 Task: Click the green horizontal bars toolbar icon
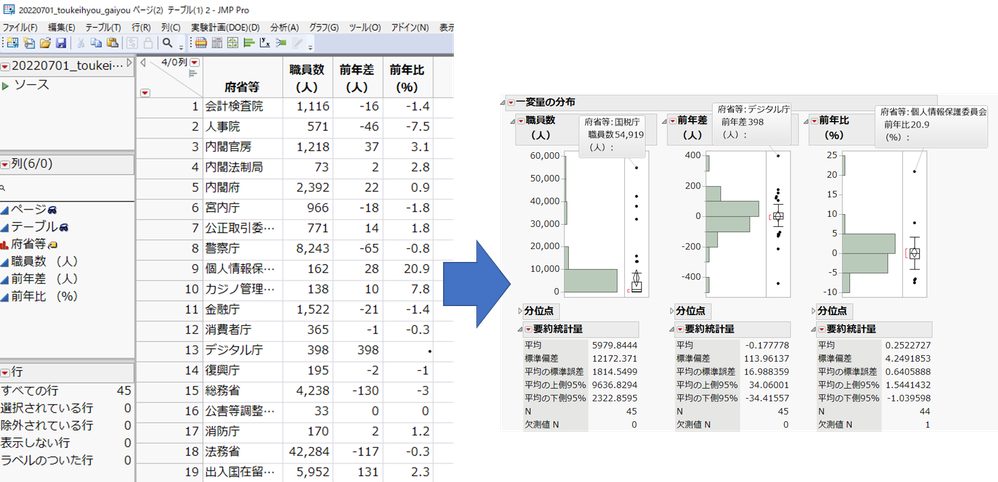tap(249, 43)
